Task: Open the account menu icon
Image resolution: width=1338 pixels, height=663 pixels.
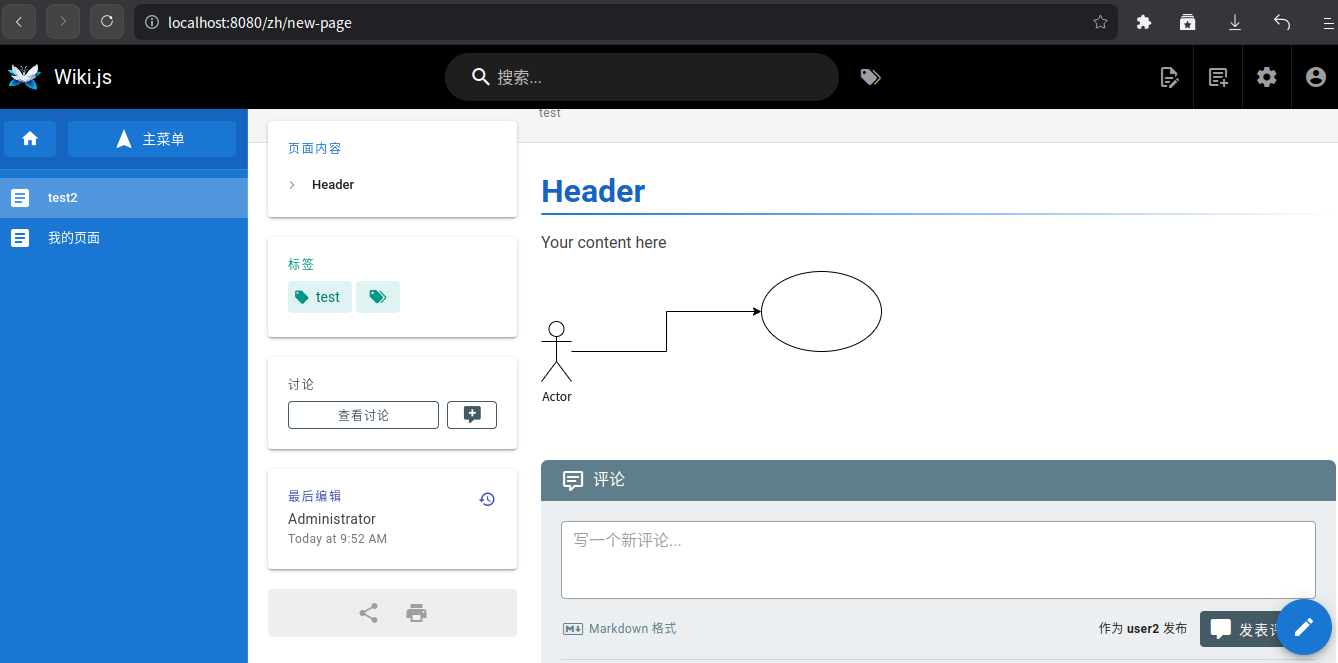Action: (1315, 77)
